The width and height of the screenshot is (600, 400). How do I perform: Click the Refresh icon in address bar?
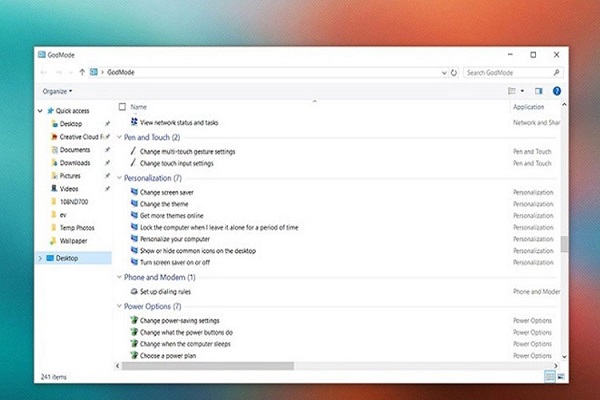point(454,72)
